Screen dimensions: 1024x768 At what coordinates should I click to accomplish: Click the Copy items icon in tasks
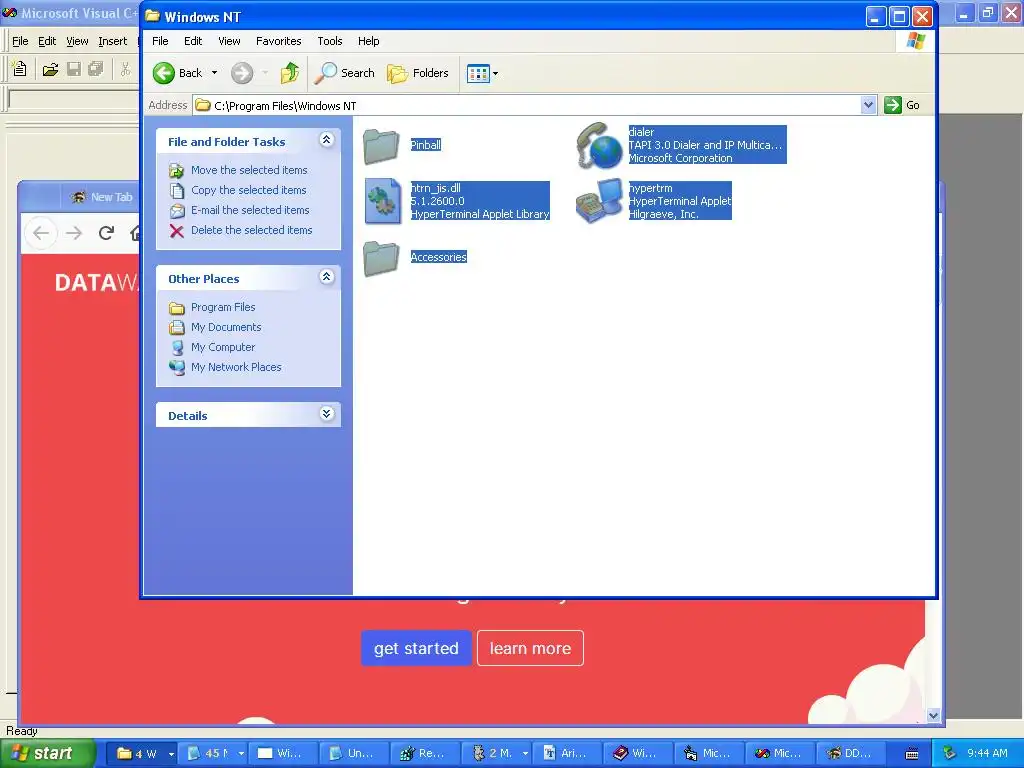[177, 191]
